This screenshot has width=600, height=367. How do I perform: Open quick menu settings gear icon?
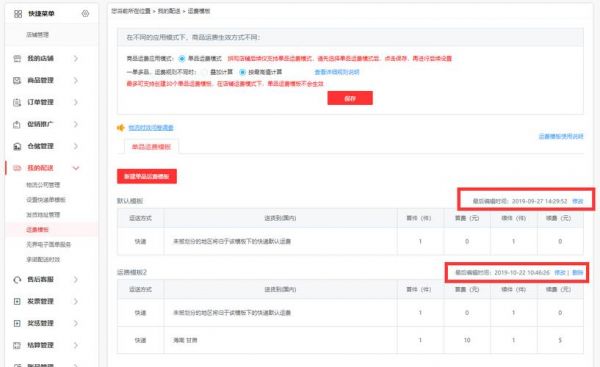[85, 14]
